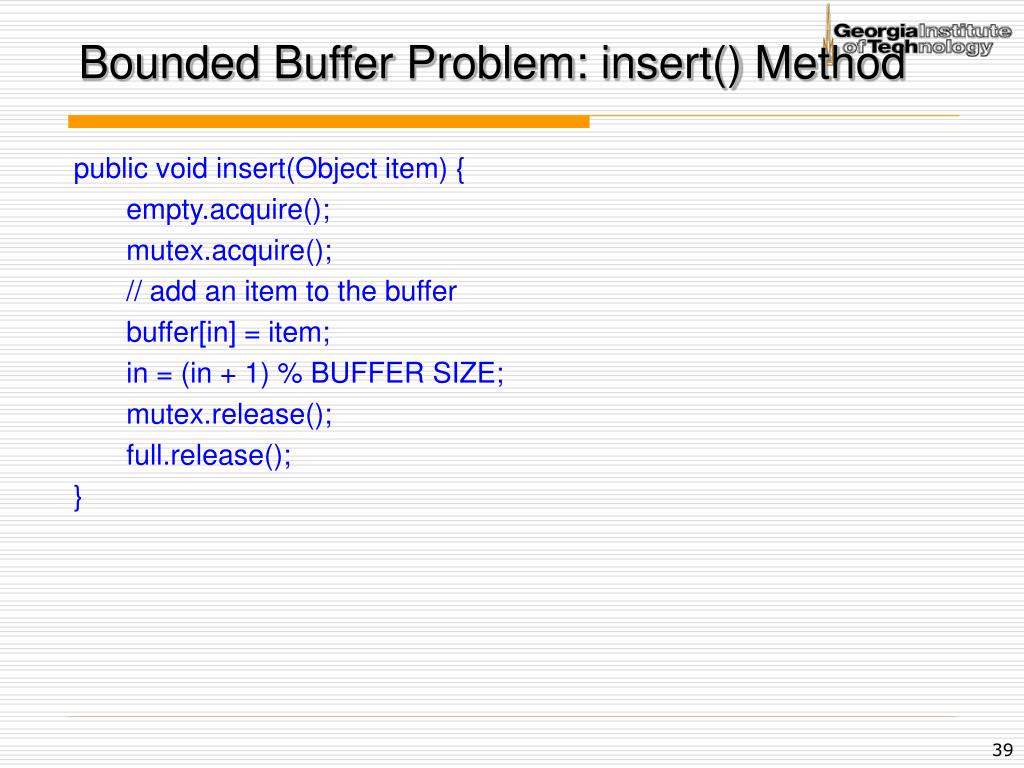Click the full.release(); line

click(x=208, y=455)
